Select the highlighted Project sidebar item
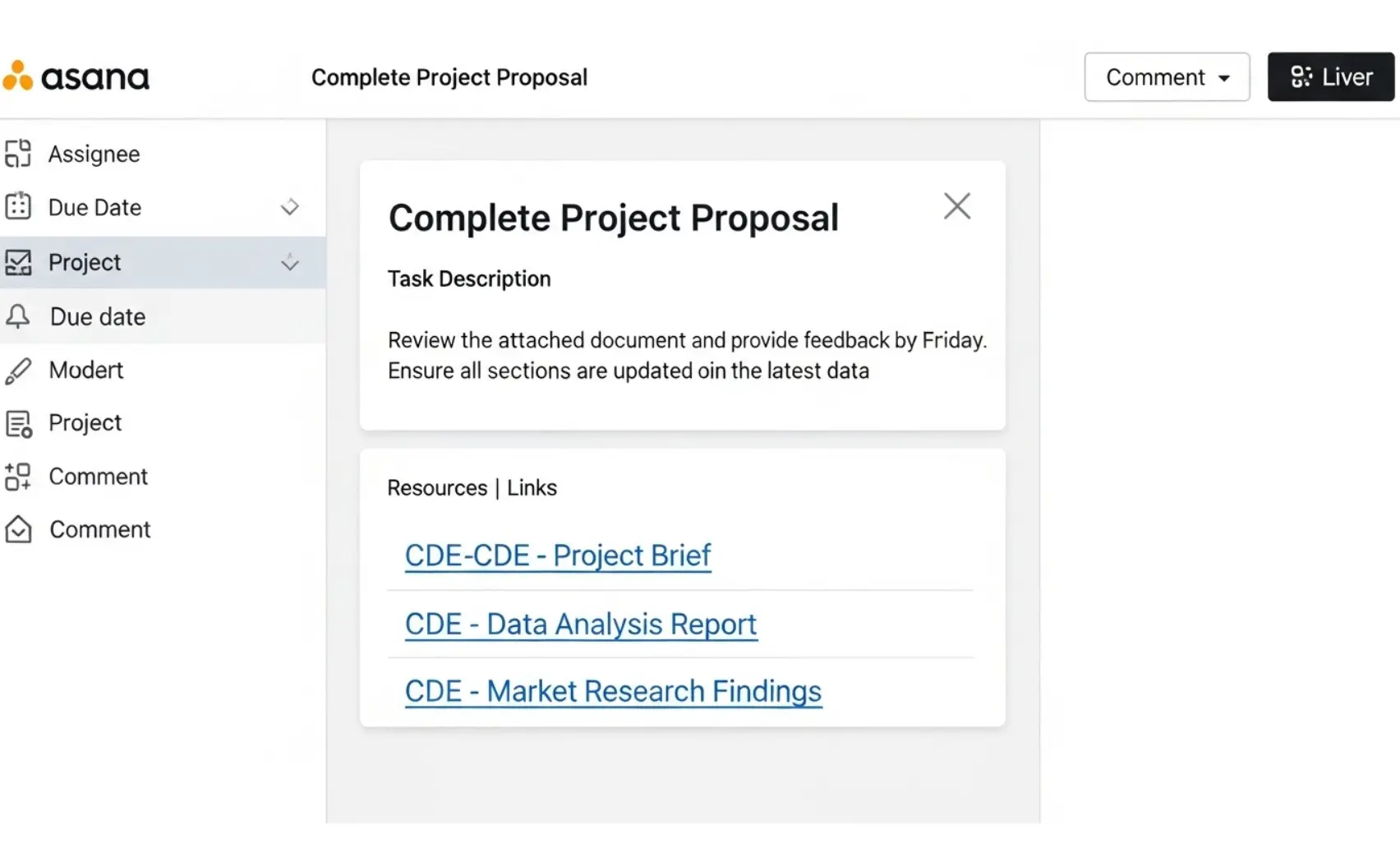Viewport: 1400px width, 848px height. (x=84, y=261)
